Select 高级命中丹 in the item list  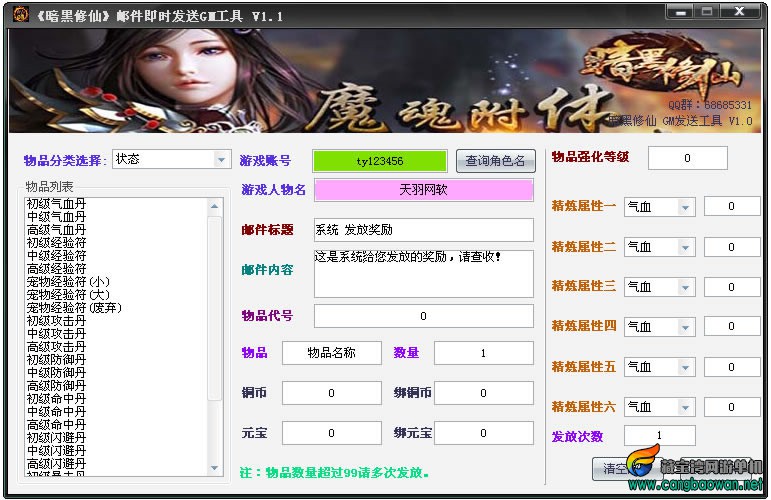coord(57,425)
